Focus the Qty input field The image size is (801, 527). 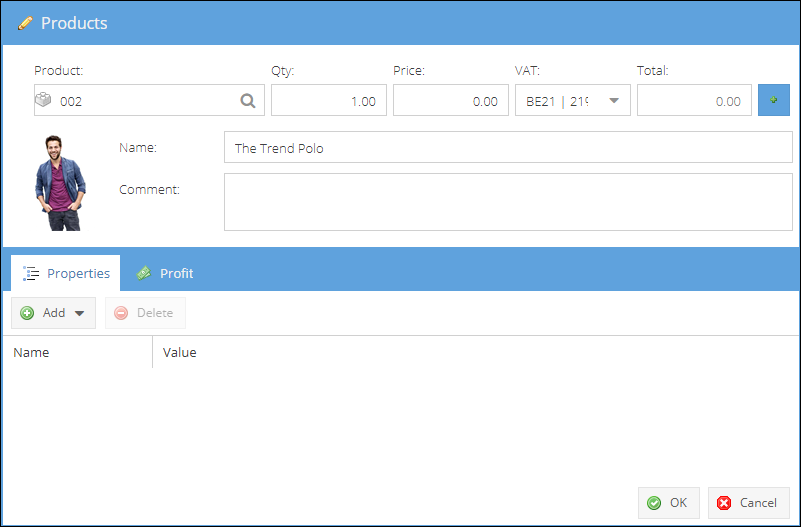coord(328,100)
